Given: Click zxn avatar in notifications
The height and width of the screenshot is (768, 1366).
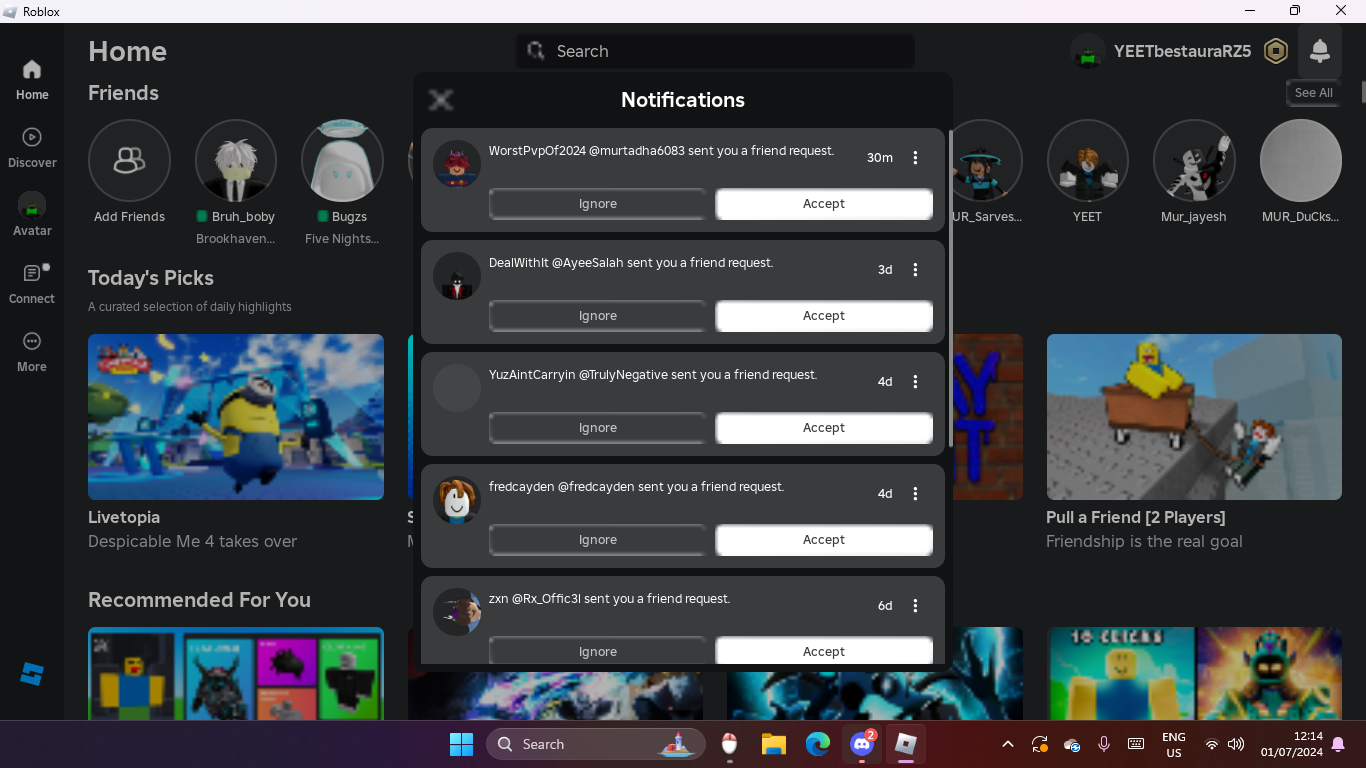Looking at the screenshot, I should (x=457, y=612).
